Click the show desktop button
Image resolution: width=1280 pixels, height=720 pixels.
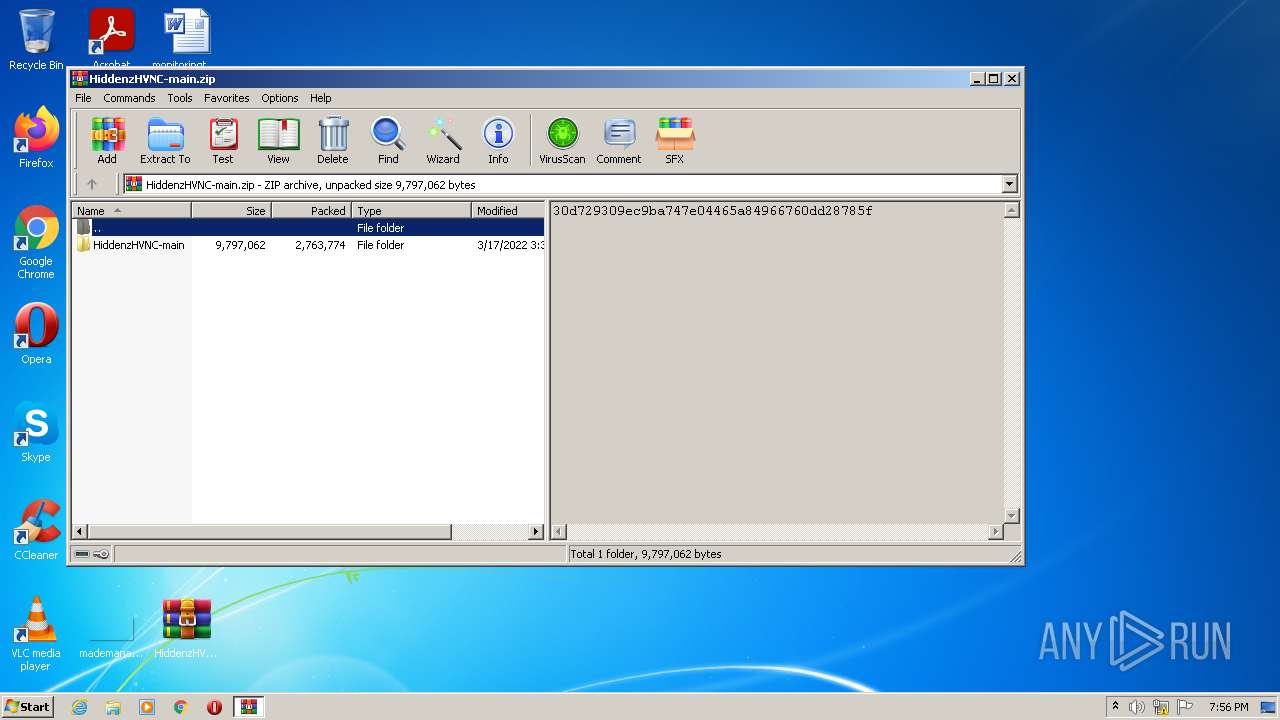coord(1269,707)
